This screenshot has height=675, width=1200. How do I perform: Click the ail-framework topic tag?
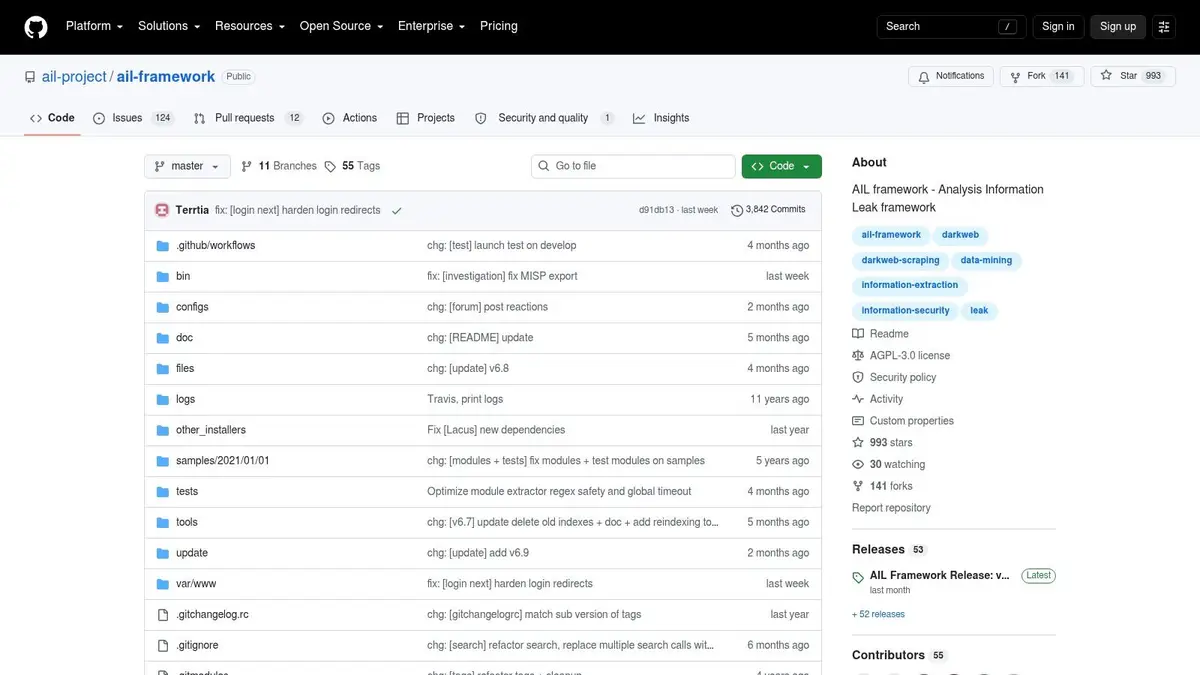891,235
